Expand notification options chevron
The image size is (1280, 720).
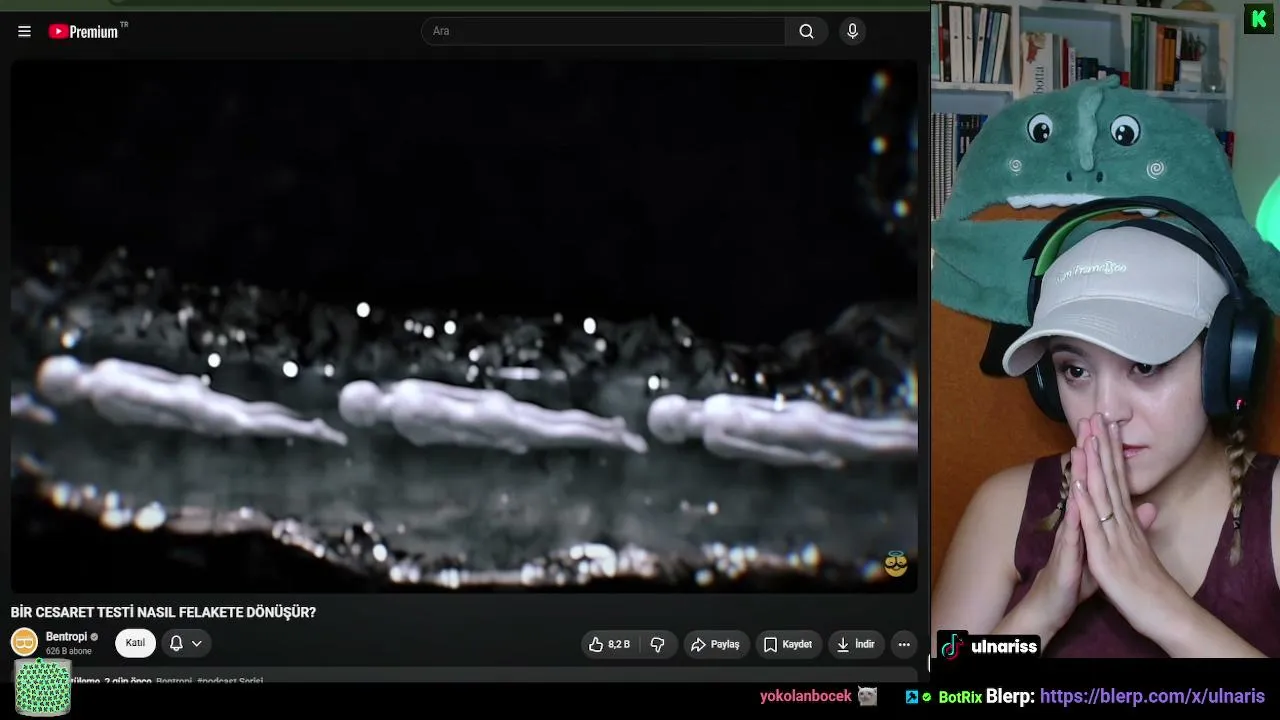pos(197,643)
